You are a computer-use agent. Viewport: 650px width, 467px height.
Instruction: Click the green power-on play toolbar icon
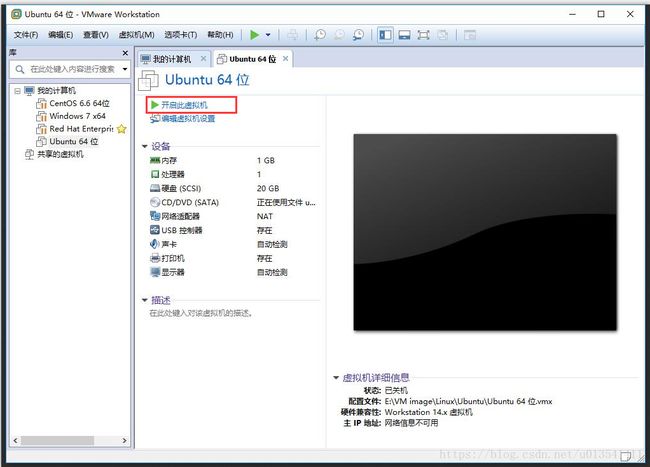[255, 35]
